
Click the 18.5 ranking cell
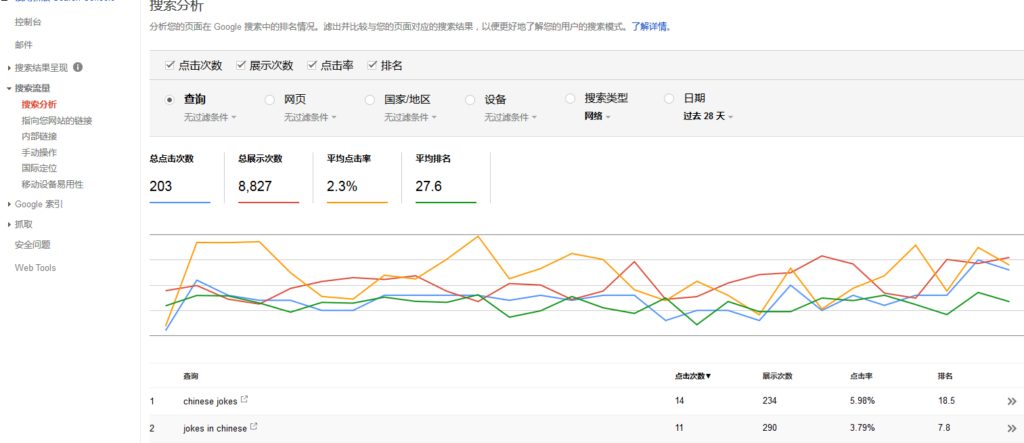coord(946,401)
